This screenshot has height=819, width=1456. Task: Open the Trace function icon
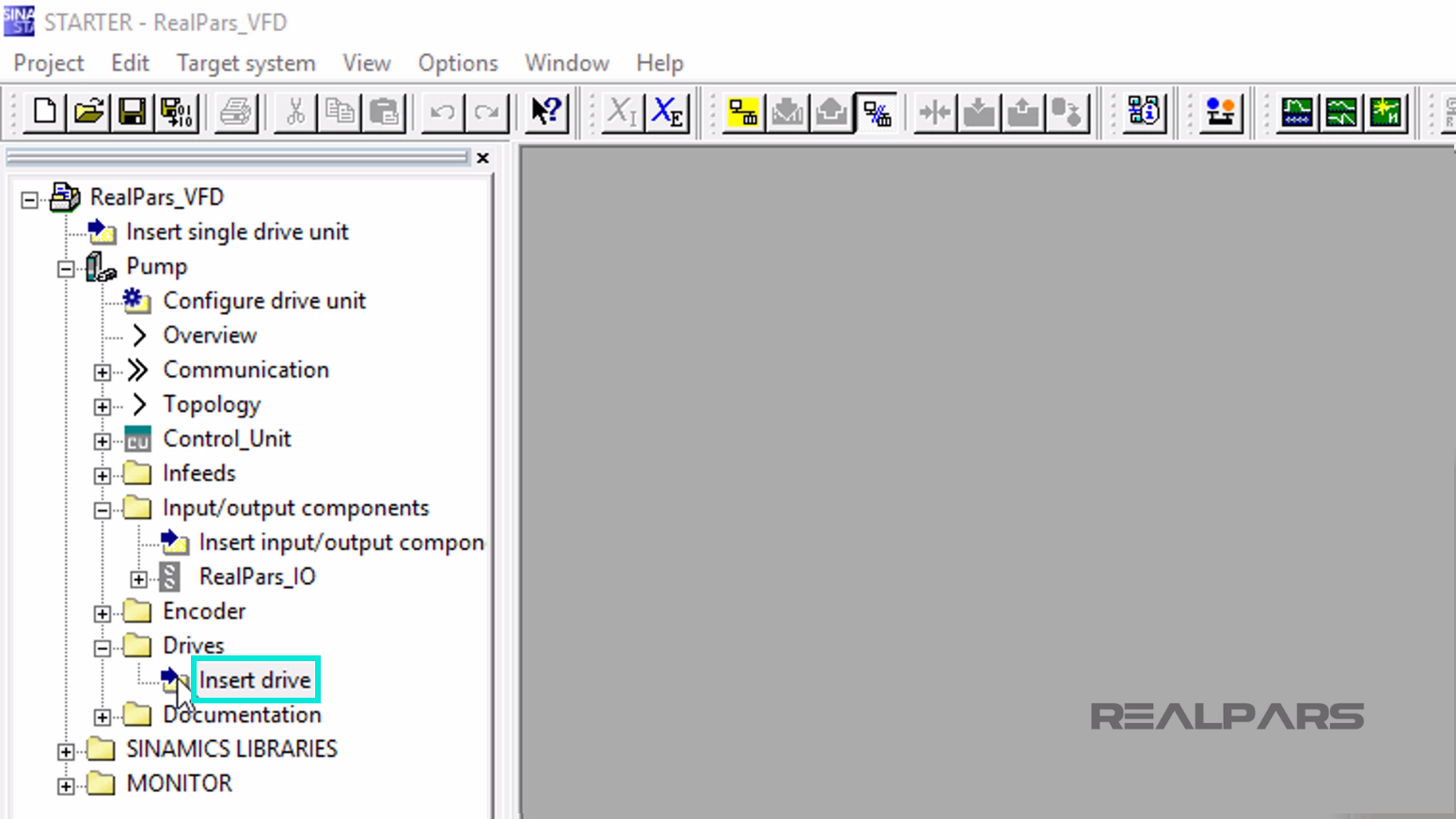click(1297, 111)
